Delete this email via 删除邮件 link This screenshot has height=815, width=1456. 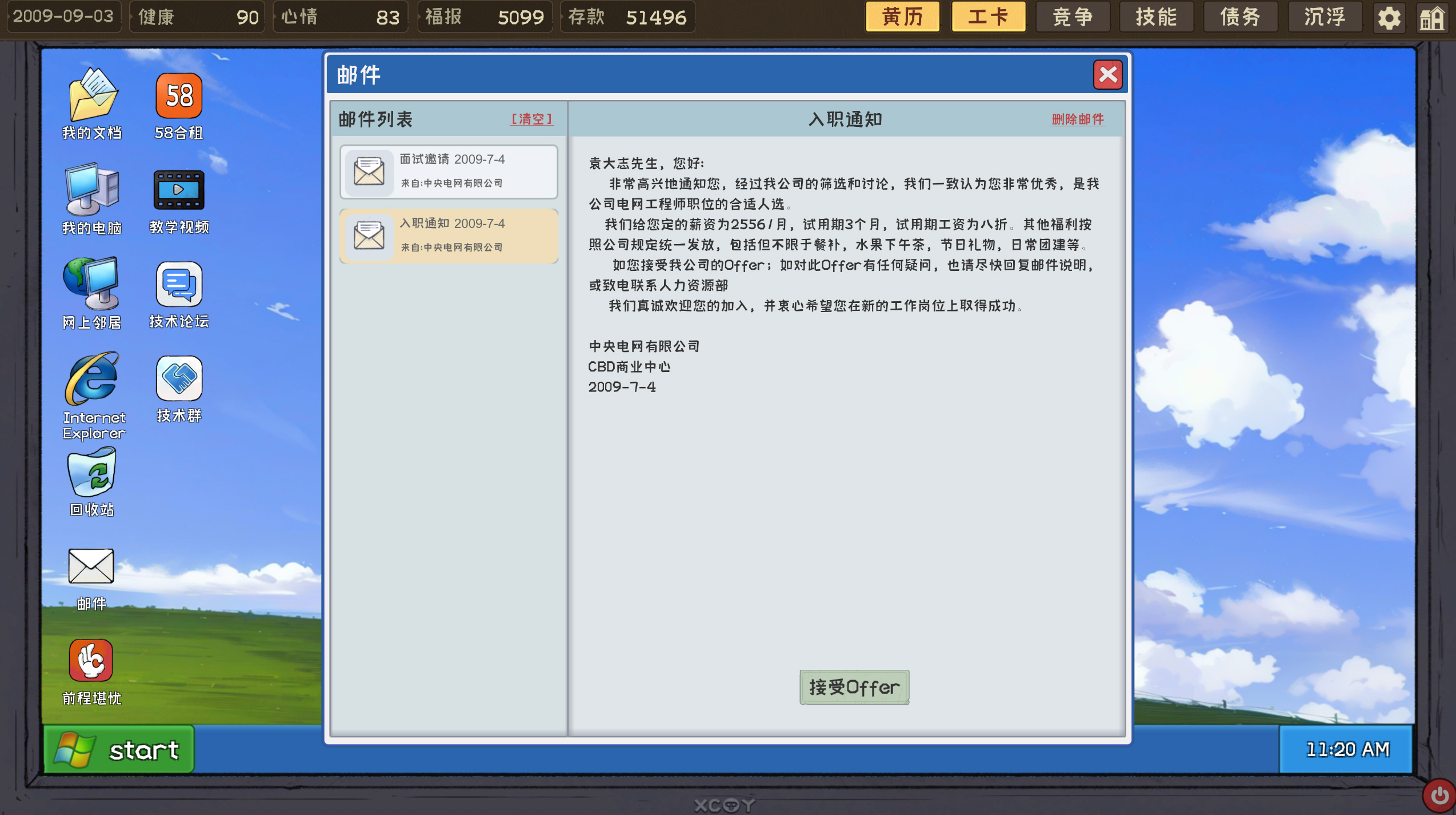tap(1077, 120)
